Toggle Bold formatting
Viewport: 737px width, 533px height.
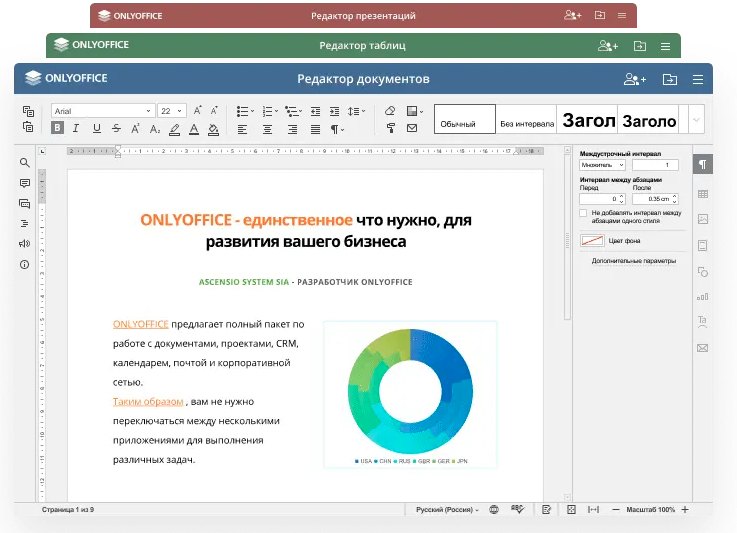[x=57, y=128]
